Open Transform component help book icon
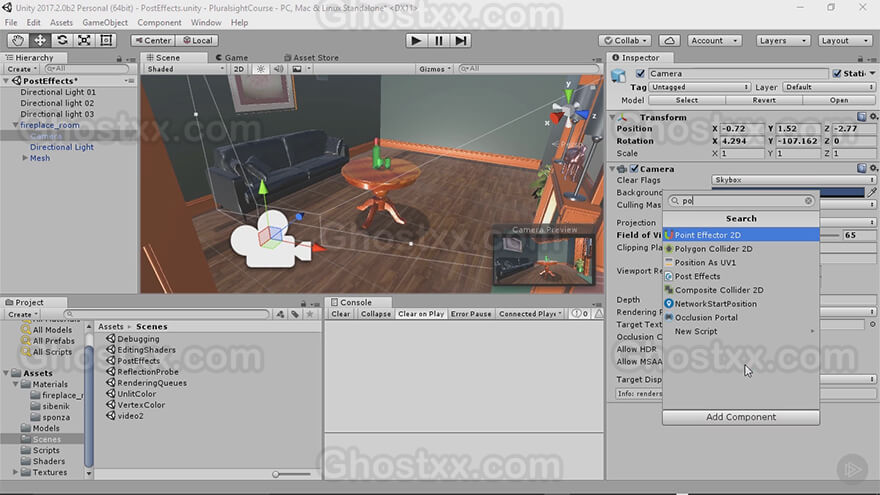880x495 pixels. tap(861, 117)
